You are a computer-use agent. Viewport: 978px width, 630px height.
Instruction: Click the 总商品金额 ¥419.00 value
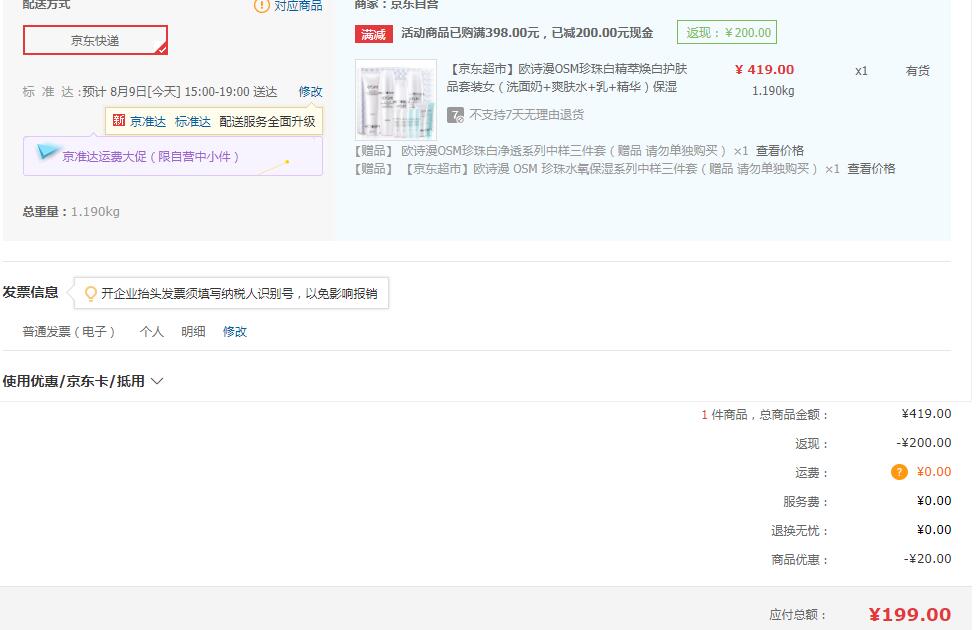(926, 414)
